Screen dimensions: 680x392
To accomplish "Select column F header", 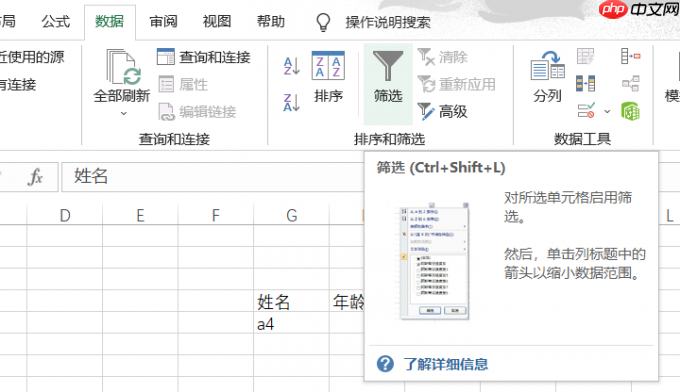I will 216,215.
